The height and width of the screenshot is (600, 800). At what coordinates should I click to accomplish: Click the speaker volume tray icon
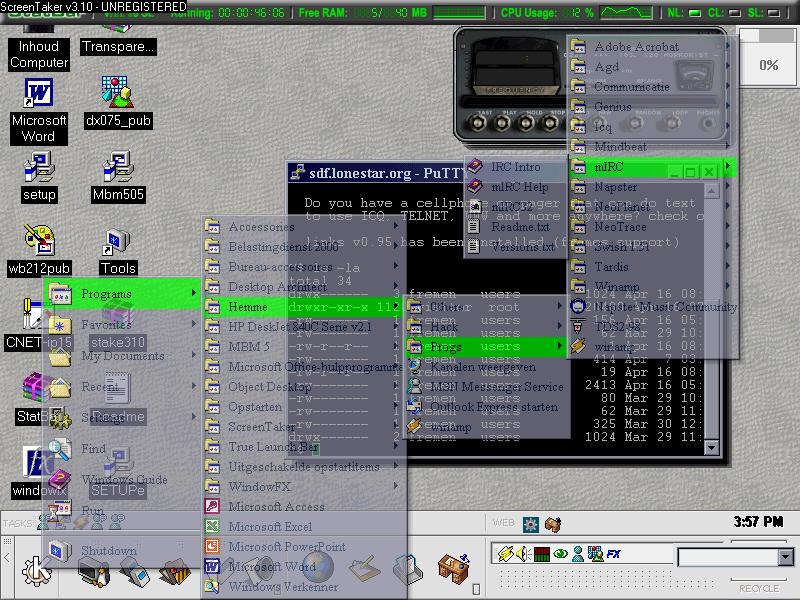tap(523, 554)
